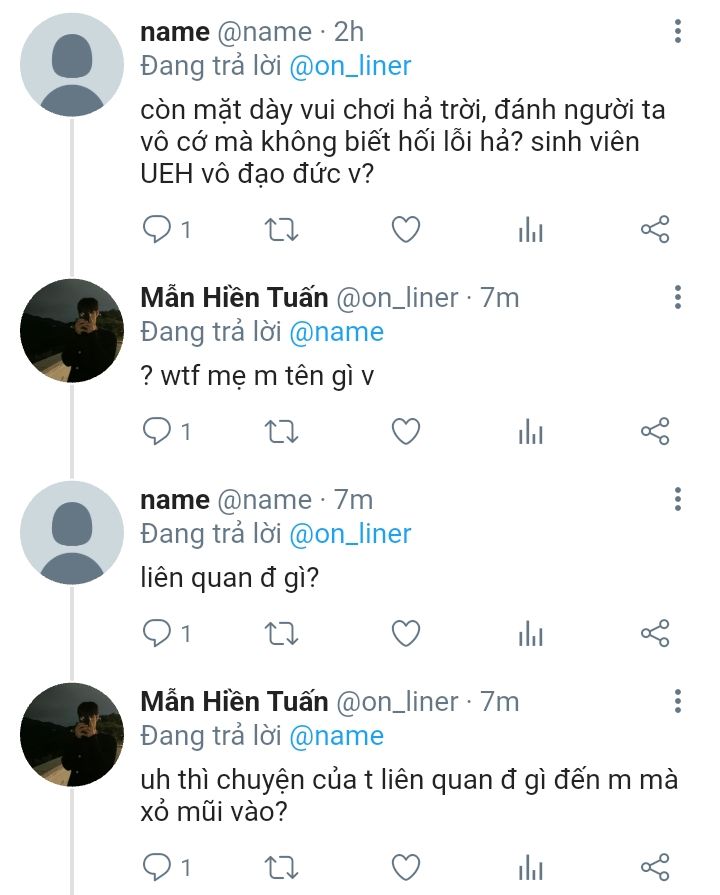Share the tweet 'liên quan đ gì?'
This screenshot has height=895, width=720.
[x=654, y=634]
